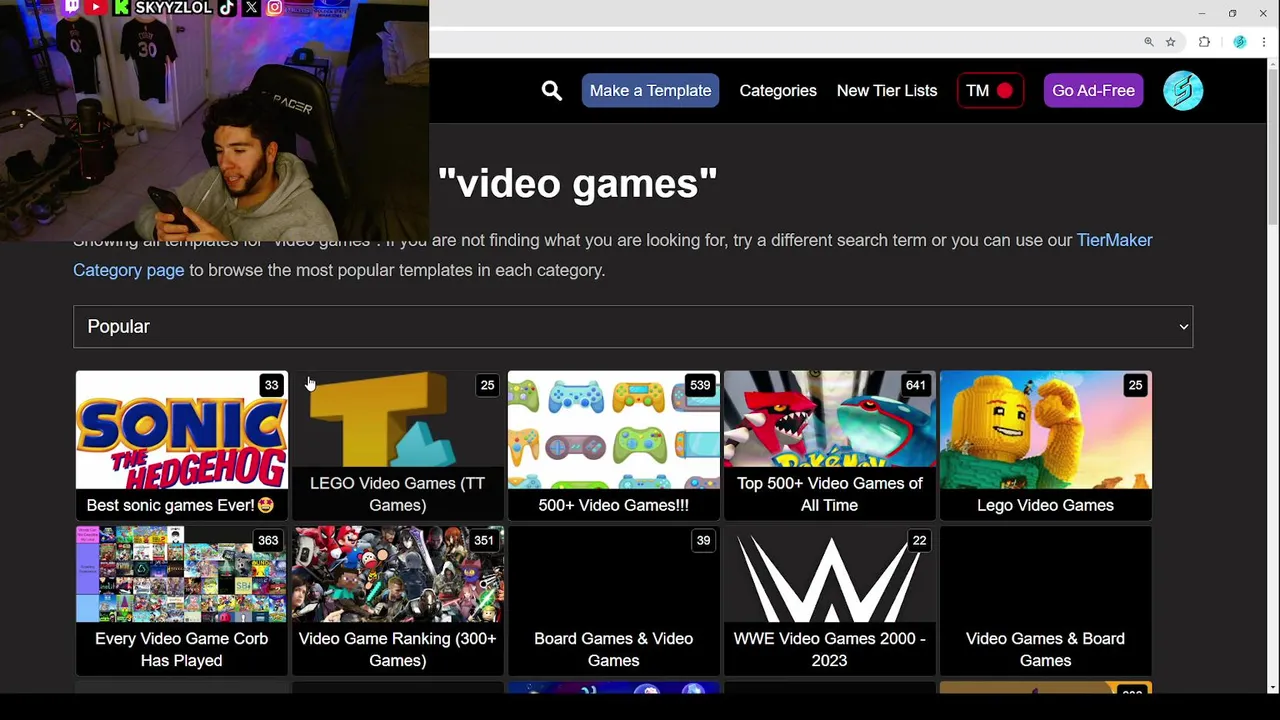The height and width of the screenshot is (720, 1280).
Task: Click the 641 count badge on Pokémon card
Action: (916, 385)
